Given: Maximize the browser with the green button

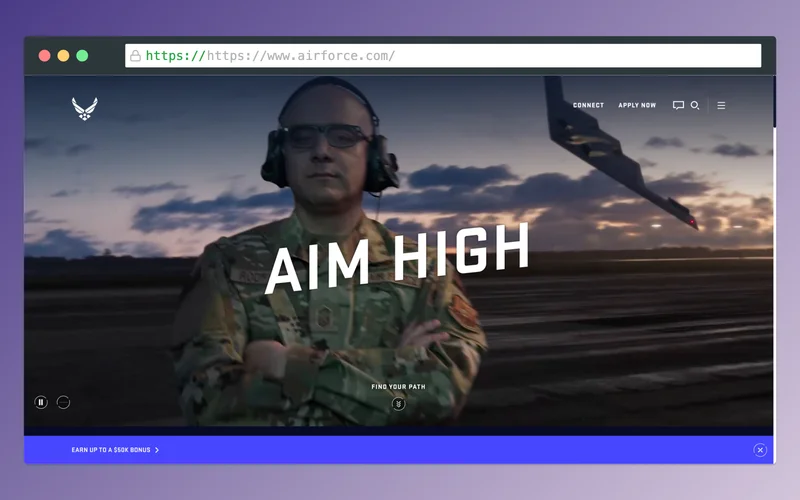Looking at the screenshot, I should pyautogui.click(x=82, y=56).
